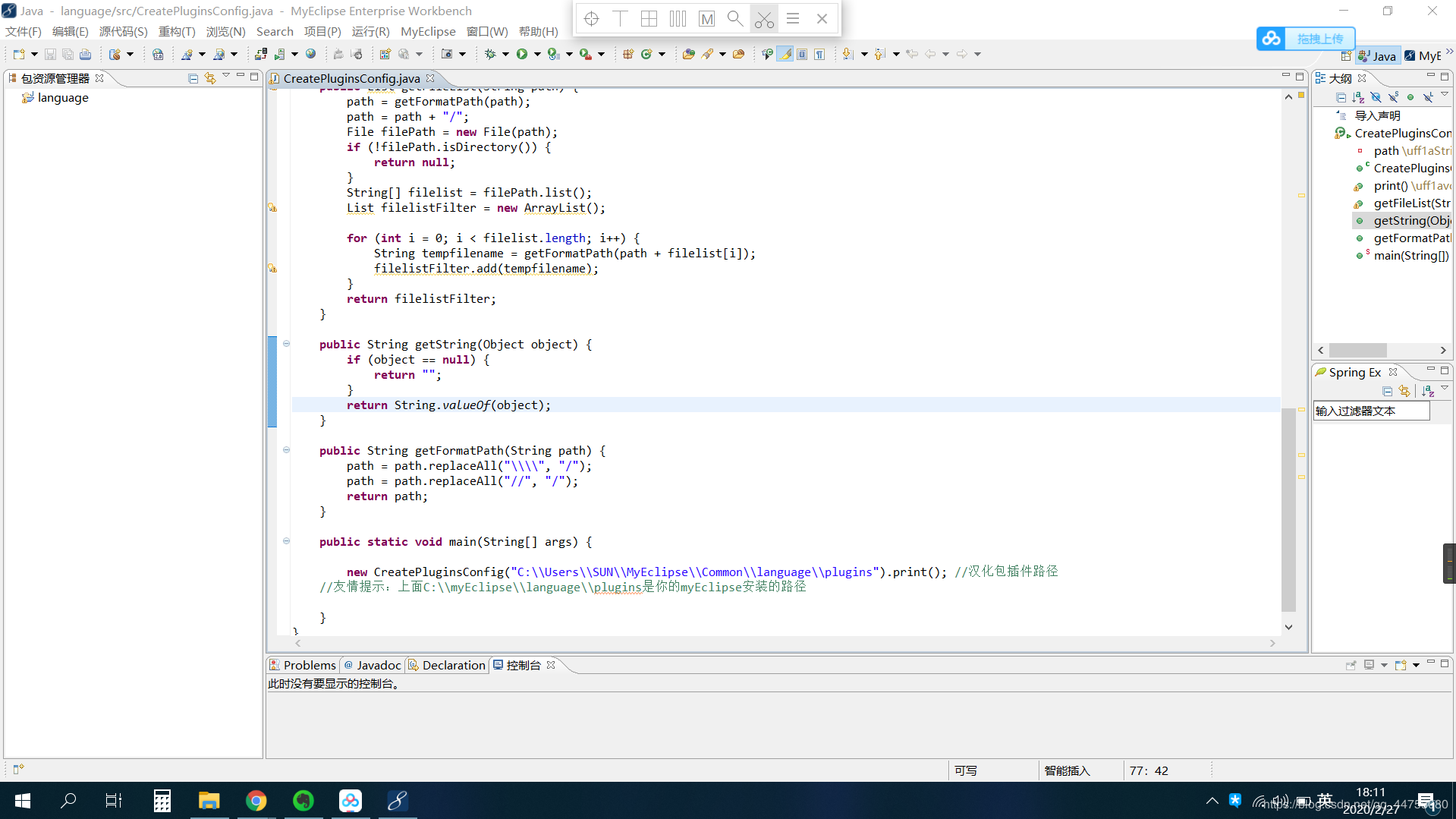The image size is (1456, 819).
Task: Open the Debug button dropdown arrow
Action: 505,54
